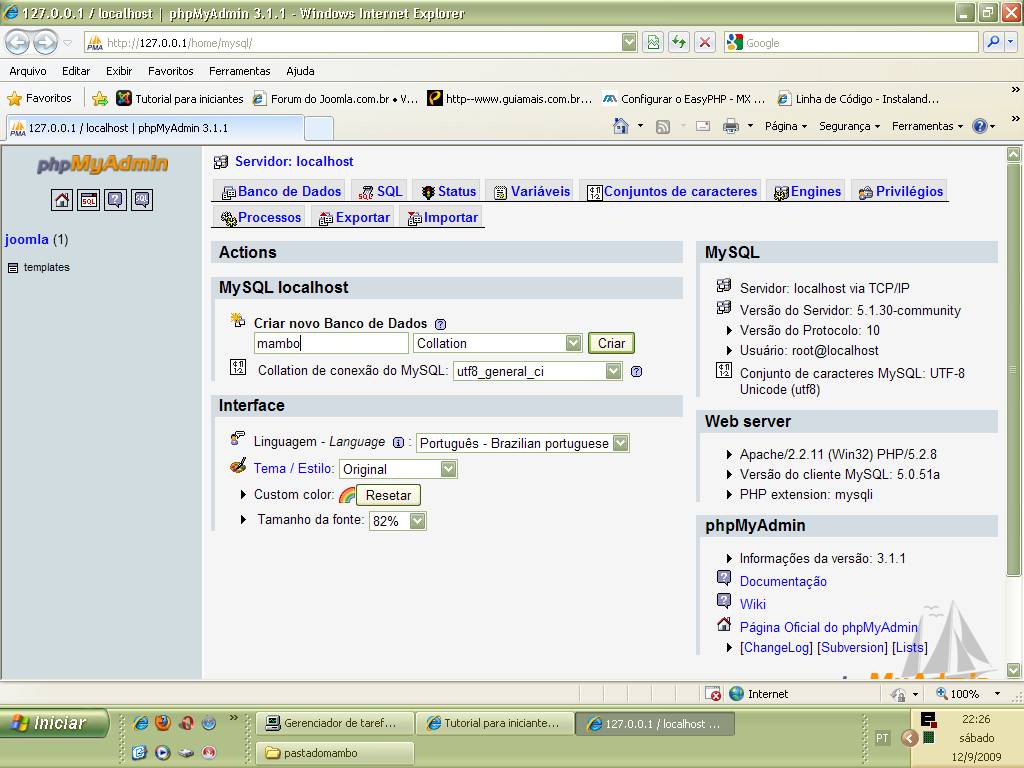Click the browser Home icon in command bar

(621, 126)
